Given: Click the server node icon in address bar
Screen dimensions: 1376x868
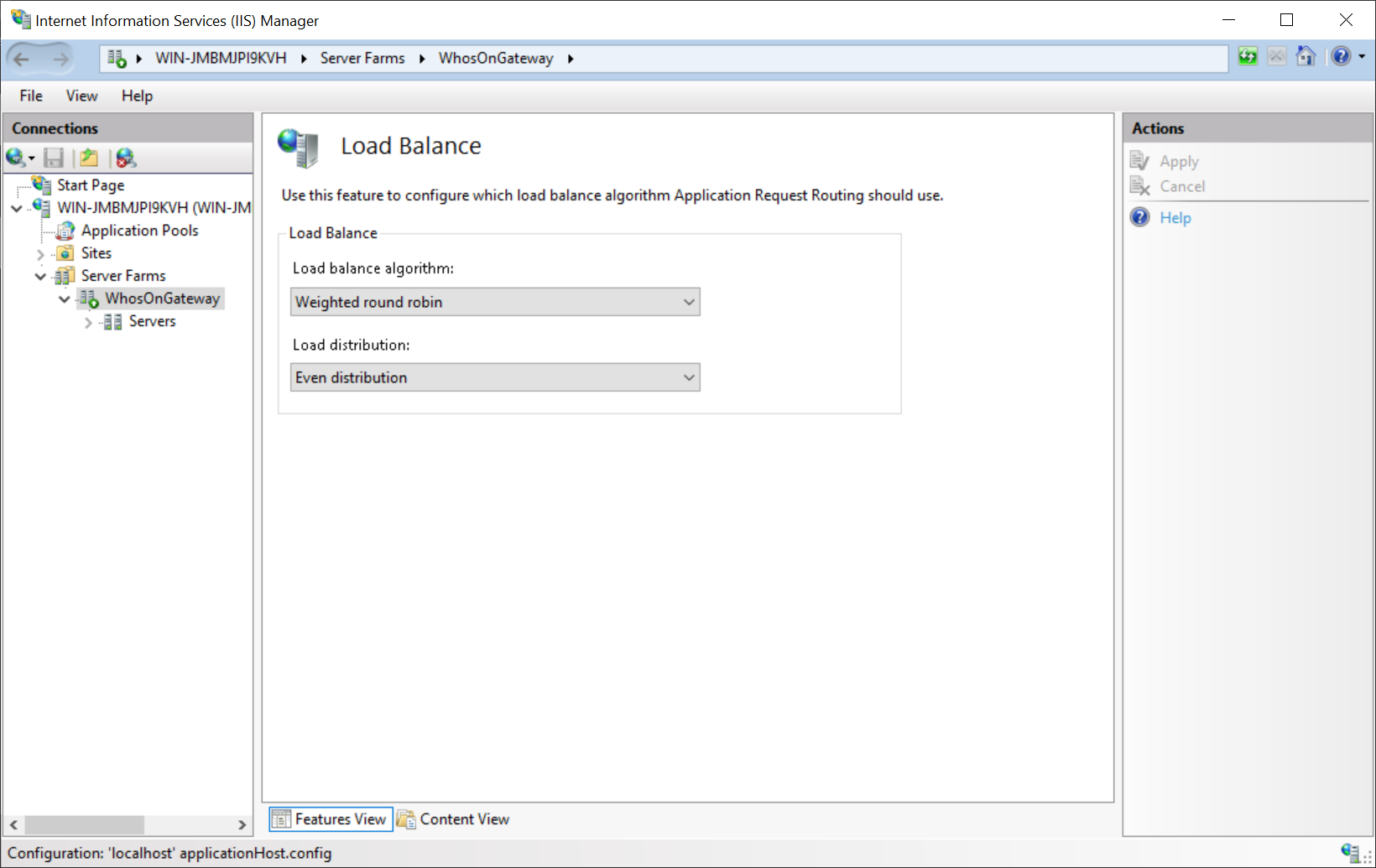Looking at the screenshot, I should tap(117, 59).
